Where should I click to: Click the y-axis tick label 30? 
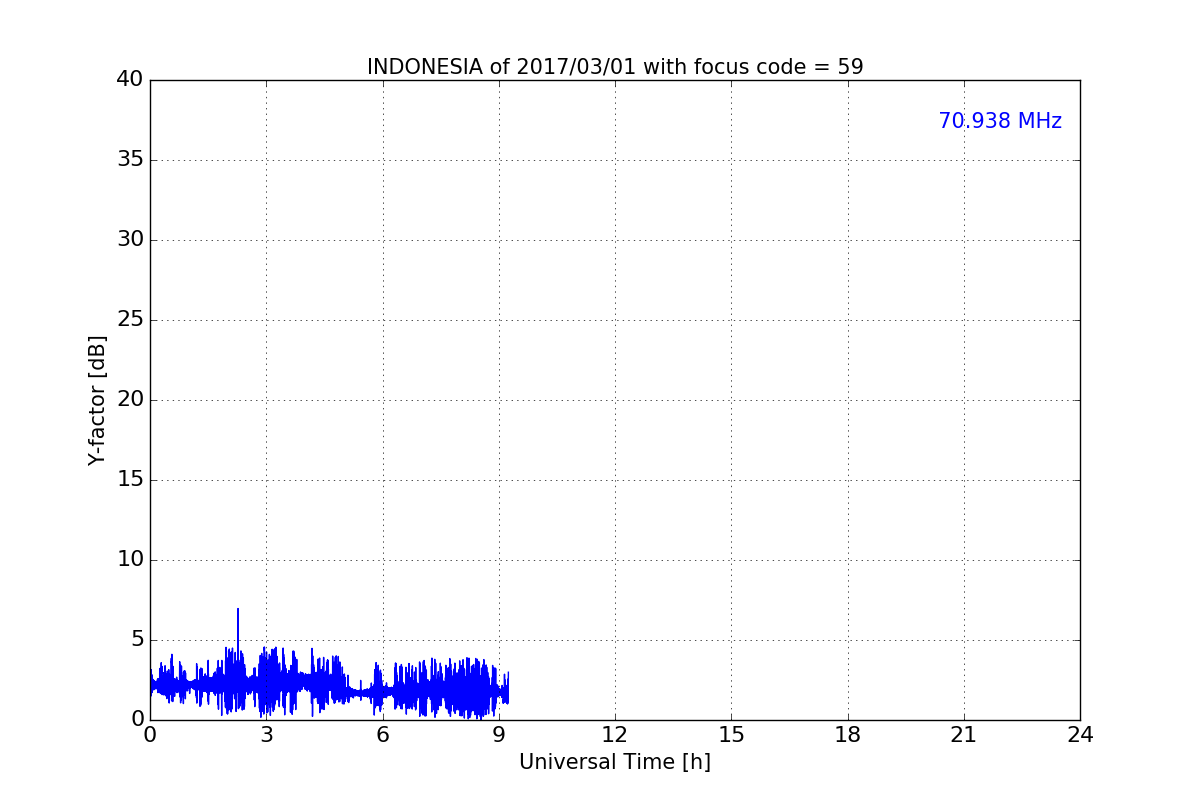pos(130,240)
